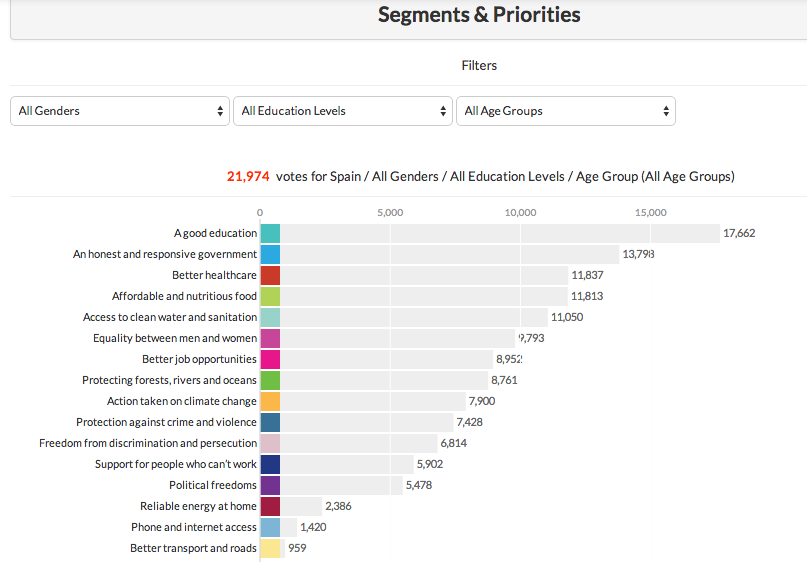Screen dimensions: 807x567
Task: Click the pale yellow Better transport and roads swatch
Action: pyautogui.click(x=270, y=548)
